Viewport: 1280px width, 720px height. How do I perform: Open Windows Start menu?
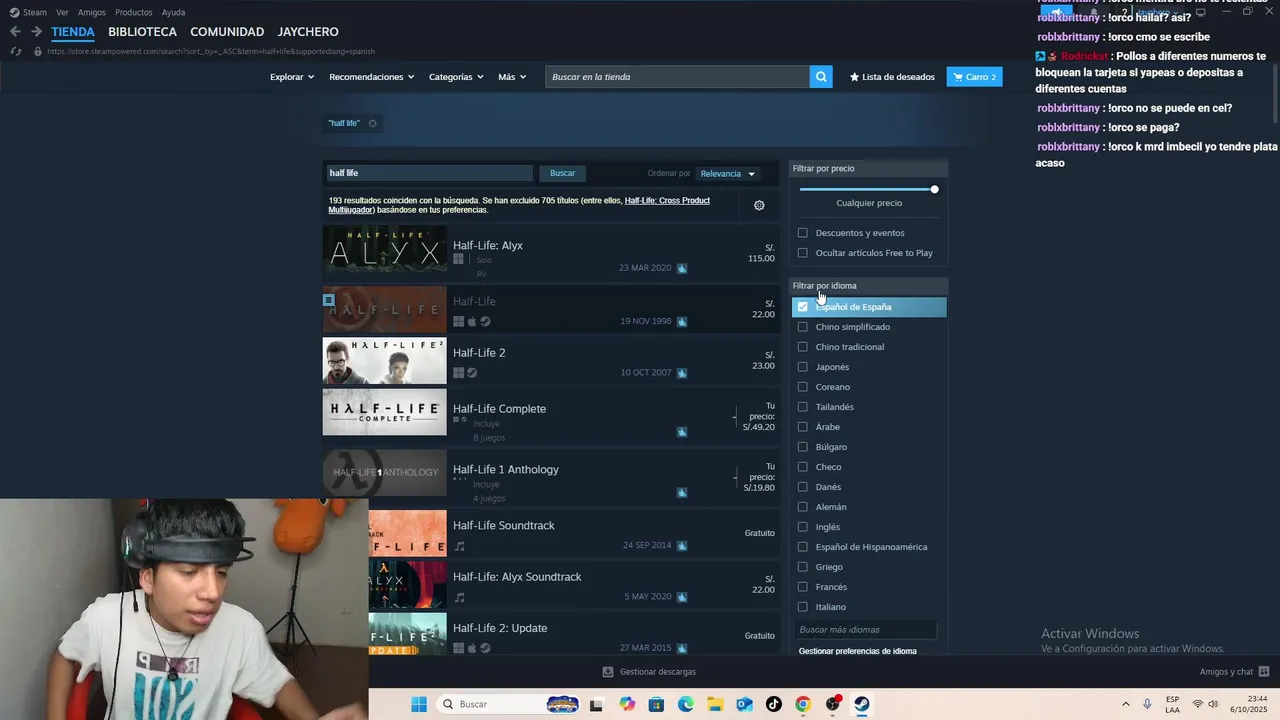coord(419,704)
